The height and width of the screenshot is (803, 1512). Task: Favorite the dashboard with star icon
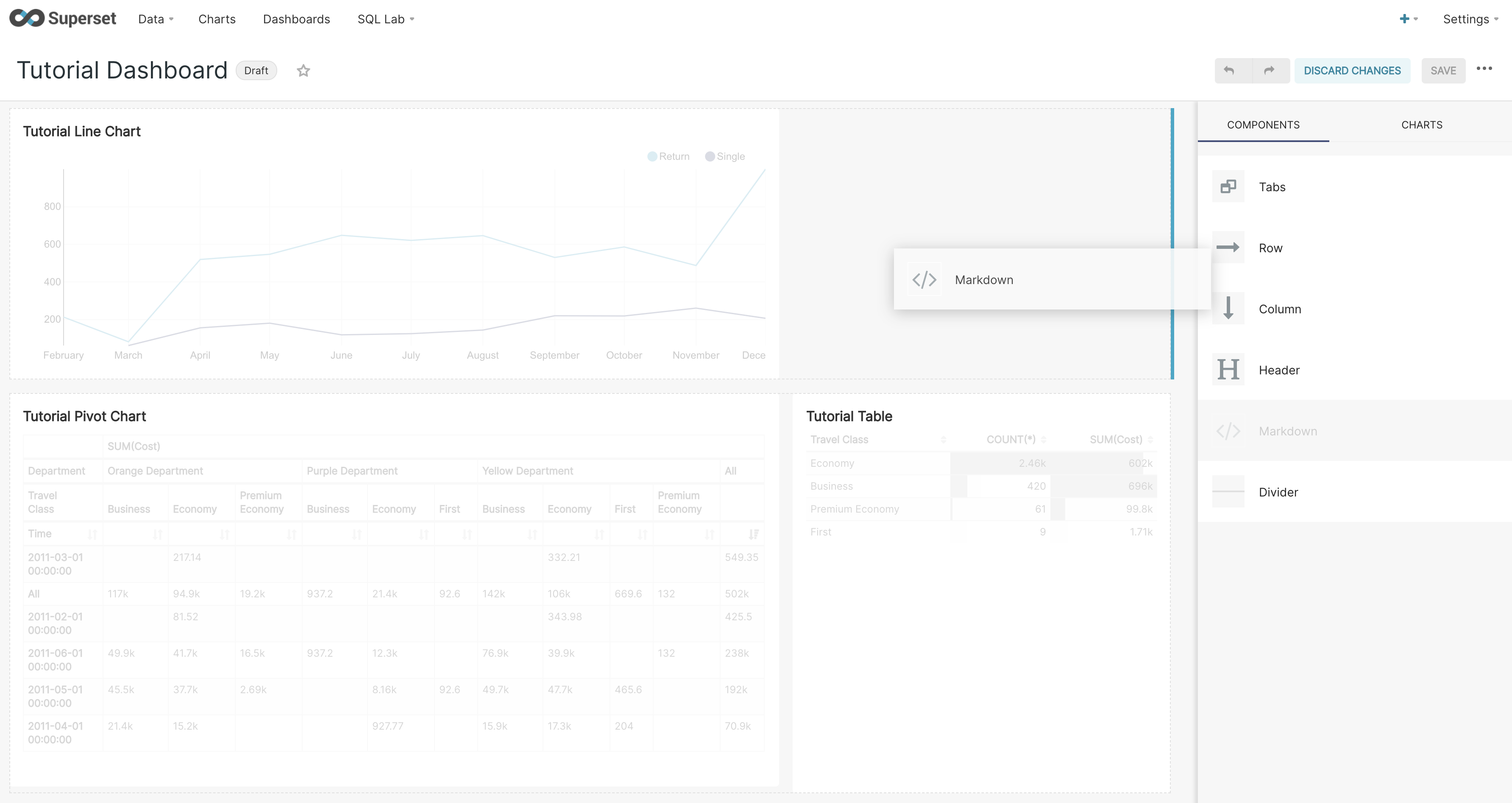(303, 70)
